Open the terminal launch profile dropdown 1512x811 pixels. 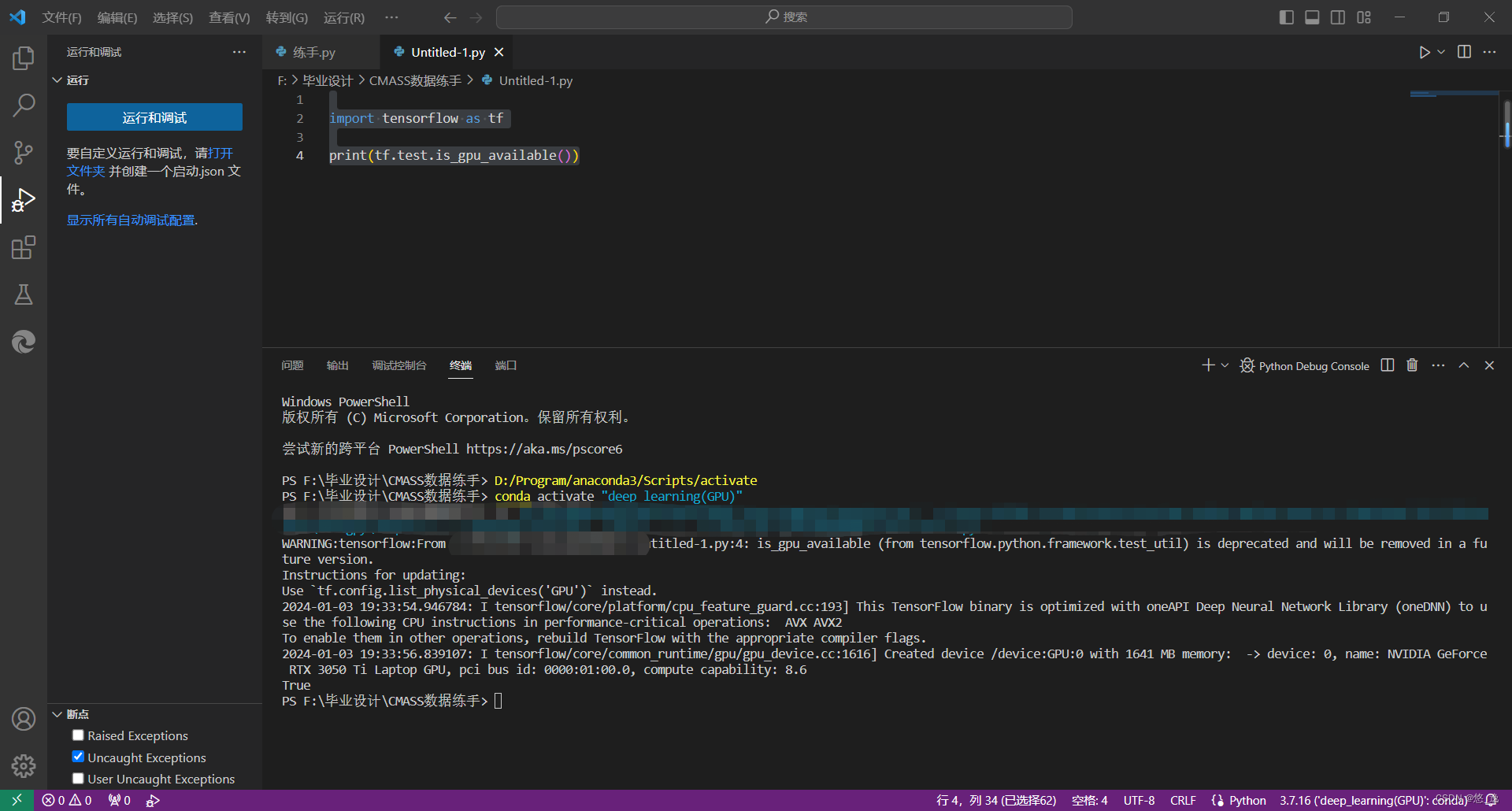pos(1223,365)
